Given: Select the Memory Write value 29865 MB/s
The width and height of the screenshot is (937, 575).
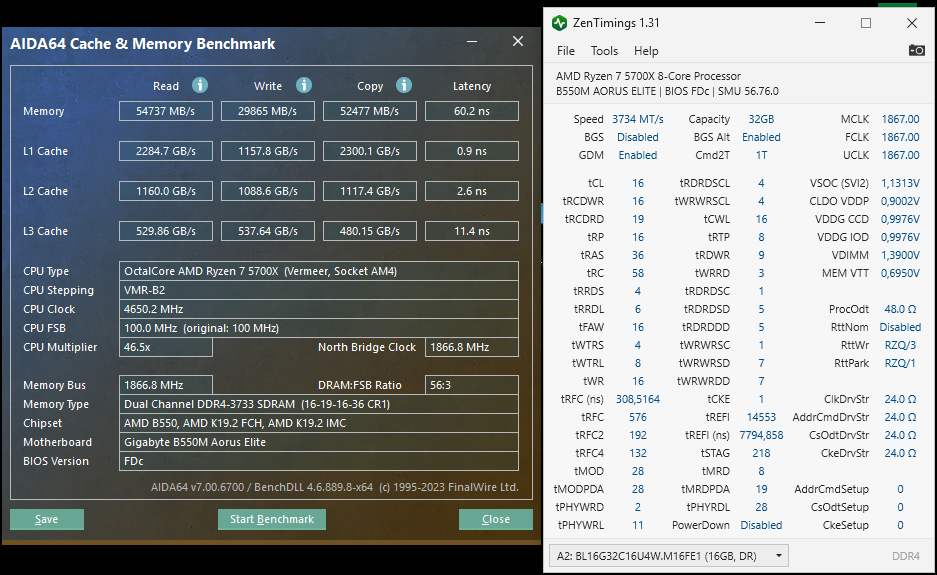Looking at the screenshot, I should tap(268, 111).
